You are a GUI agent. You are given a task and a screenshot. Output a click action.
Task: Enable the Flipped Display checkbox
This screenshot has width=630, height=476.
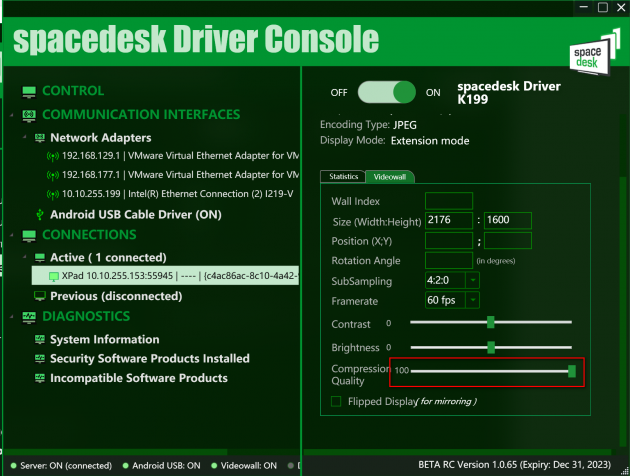(x=336, y=401)
